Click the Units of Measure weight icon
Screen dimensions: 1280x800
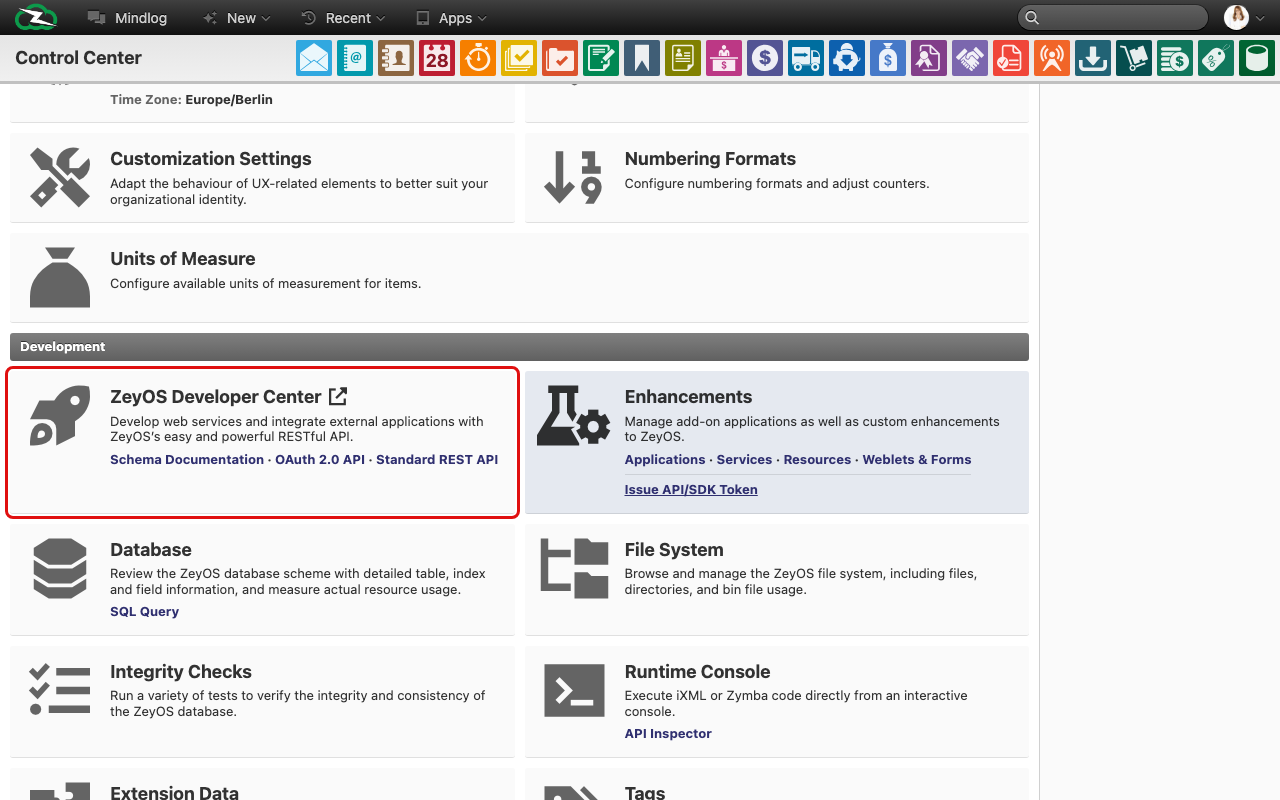(x=60, y=277)
